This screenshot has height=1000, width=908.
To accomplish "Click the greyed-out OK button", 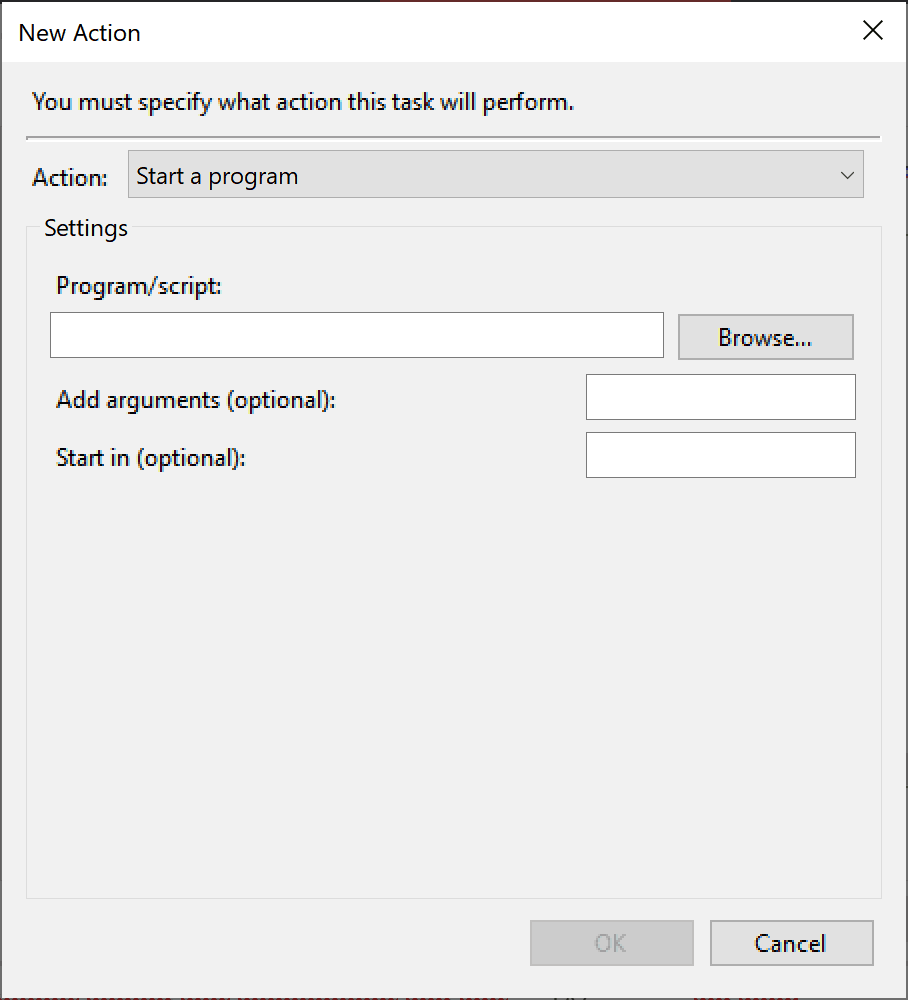I will (611, 943).
